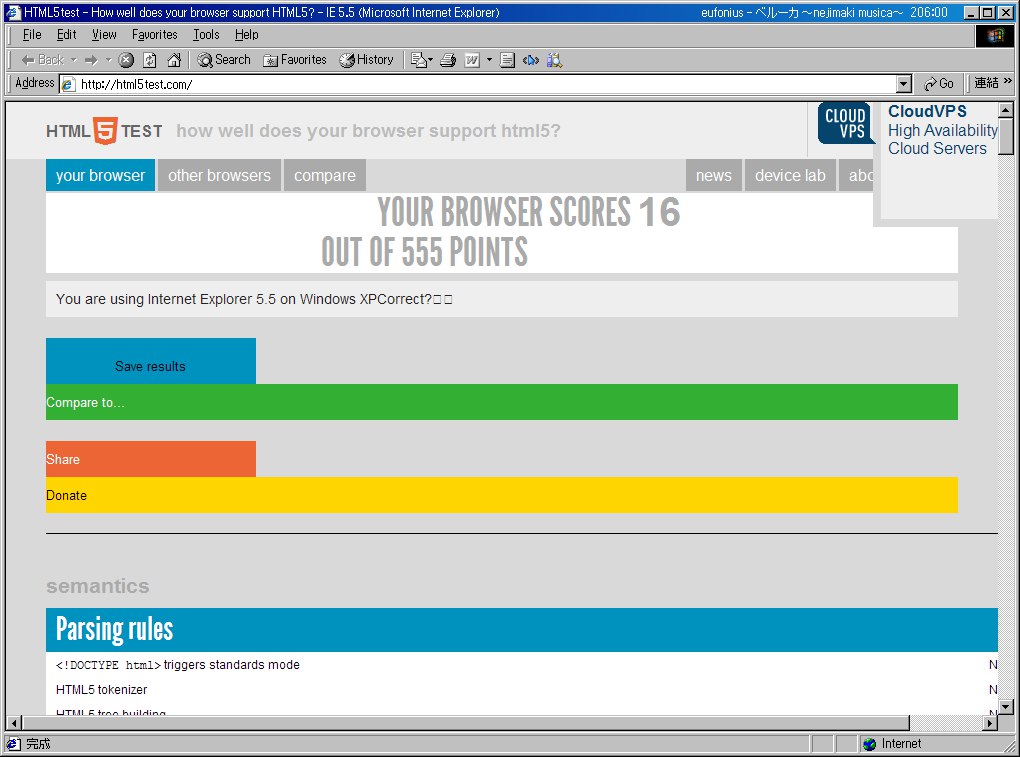Open the File menu
Viewport: 1020px width, 757px height.
(32, 34)
